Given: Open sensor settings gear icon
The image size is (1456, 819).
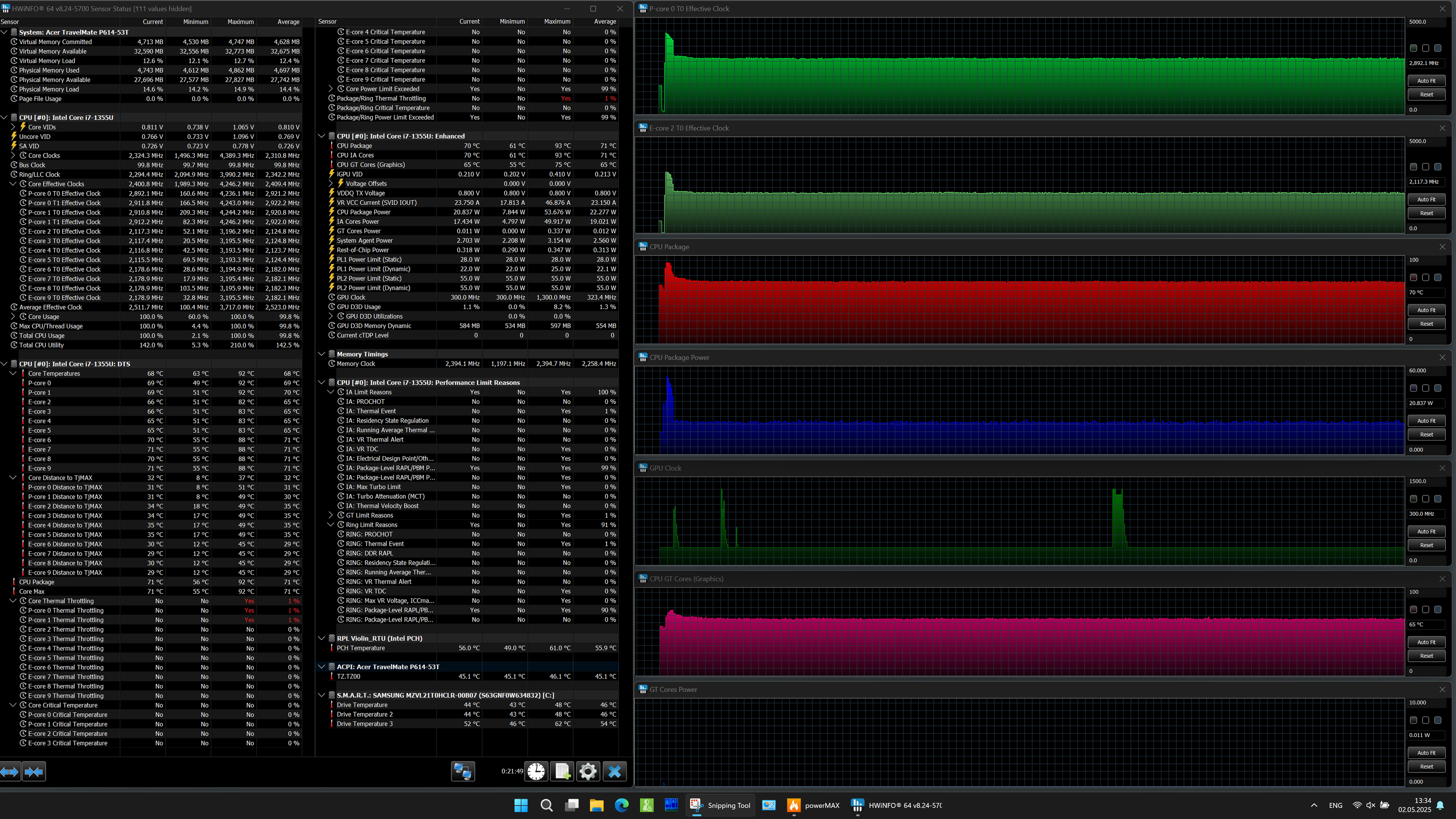Looking at the screenshot, I should (588, 771).
